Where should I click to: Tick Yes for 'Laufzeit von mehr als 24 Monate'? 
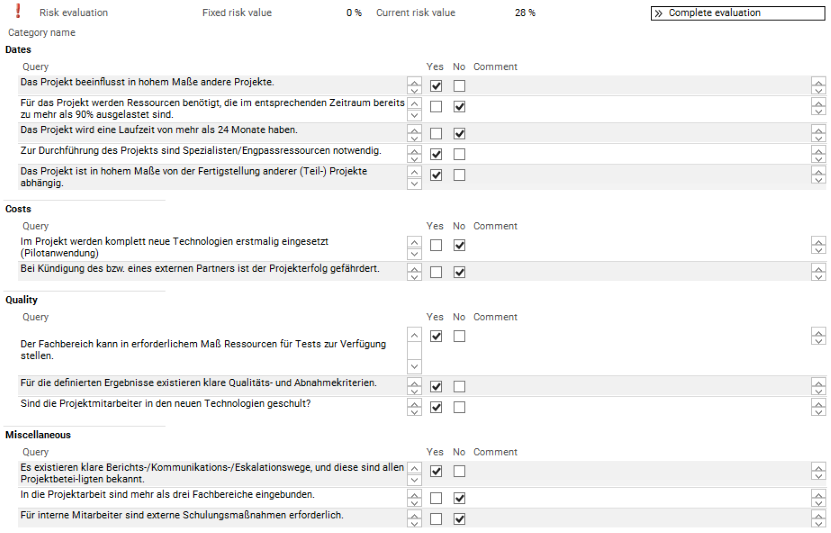coord(436,133)
